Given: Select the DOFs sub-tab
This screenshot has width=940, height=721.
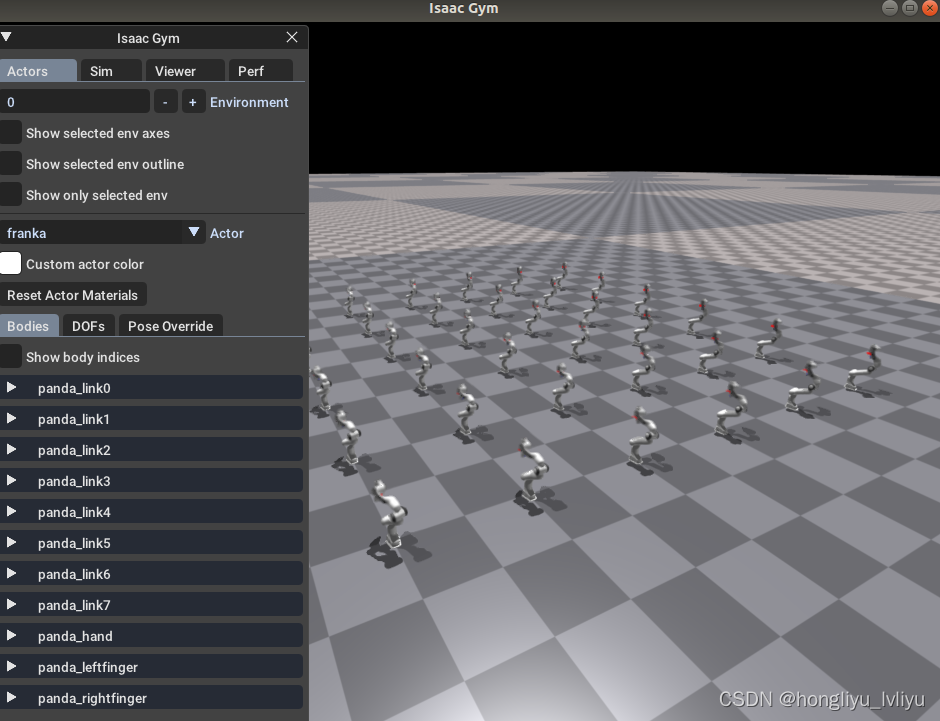Looking at the screenshot, I should [89, 326].
